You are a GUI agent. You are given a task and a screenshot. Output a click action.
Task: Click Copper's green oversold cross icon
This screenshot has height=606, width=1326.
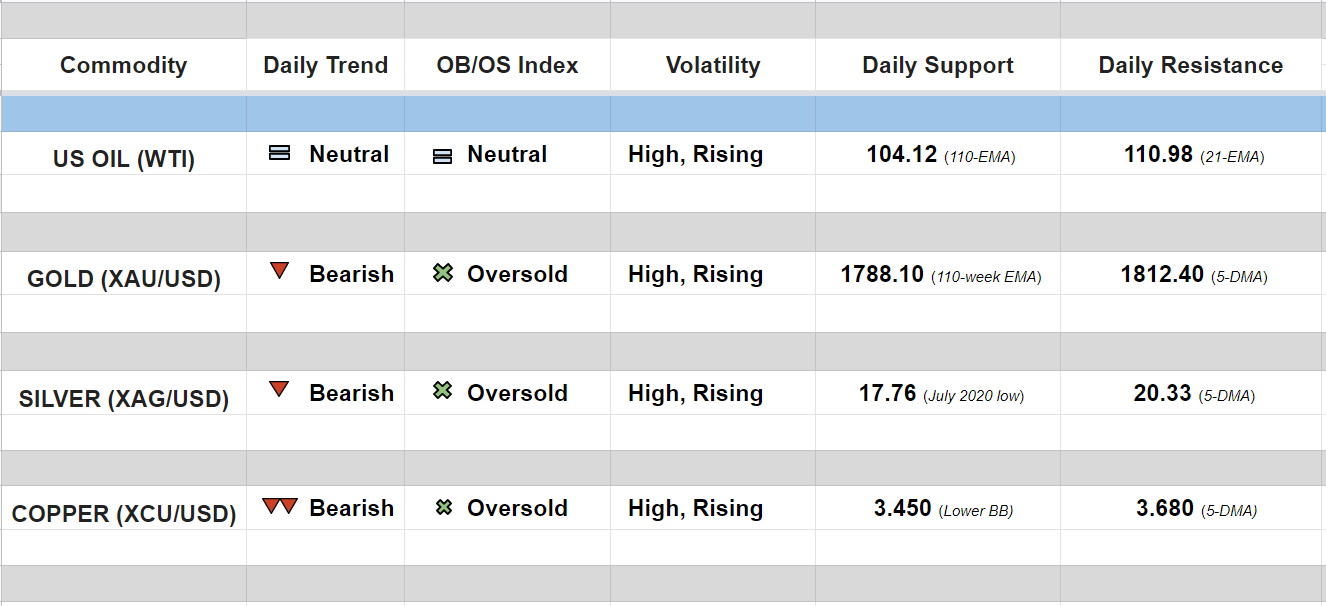pos(443,508)
